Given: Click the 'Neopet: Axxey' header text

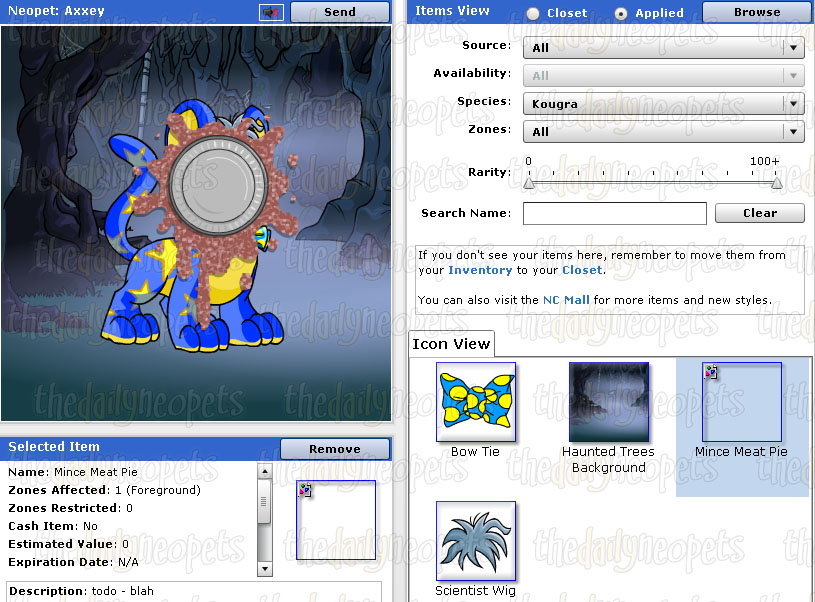Looking at the screenshot, I should coord(56,10).
